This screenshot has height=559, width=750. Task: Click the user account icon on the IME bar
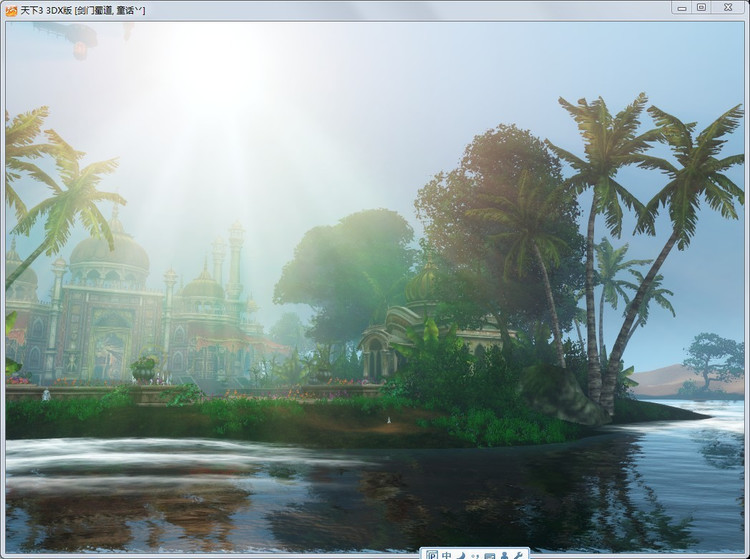[x=504, y=555]
